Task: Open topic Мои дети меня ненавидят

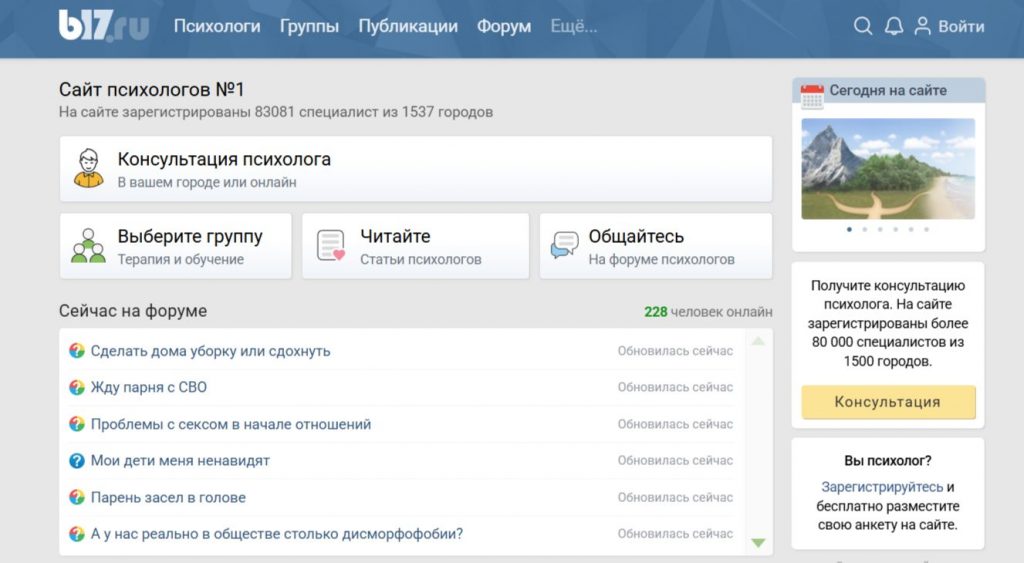Action: click(x=180, y=460)
